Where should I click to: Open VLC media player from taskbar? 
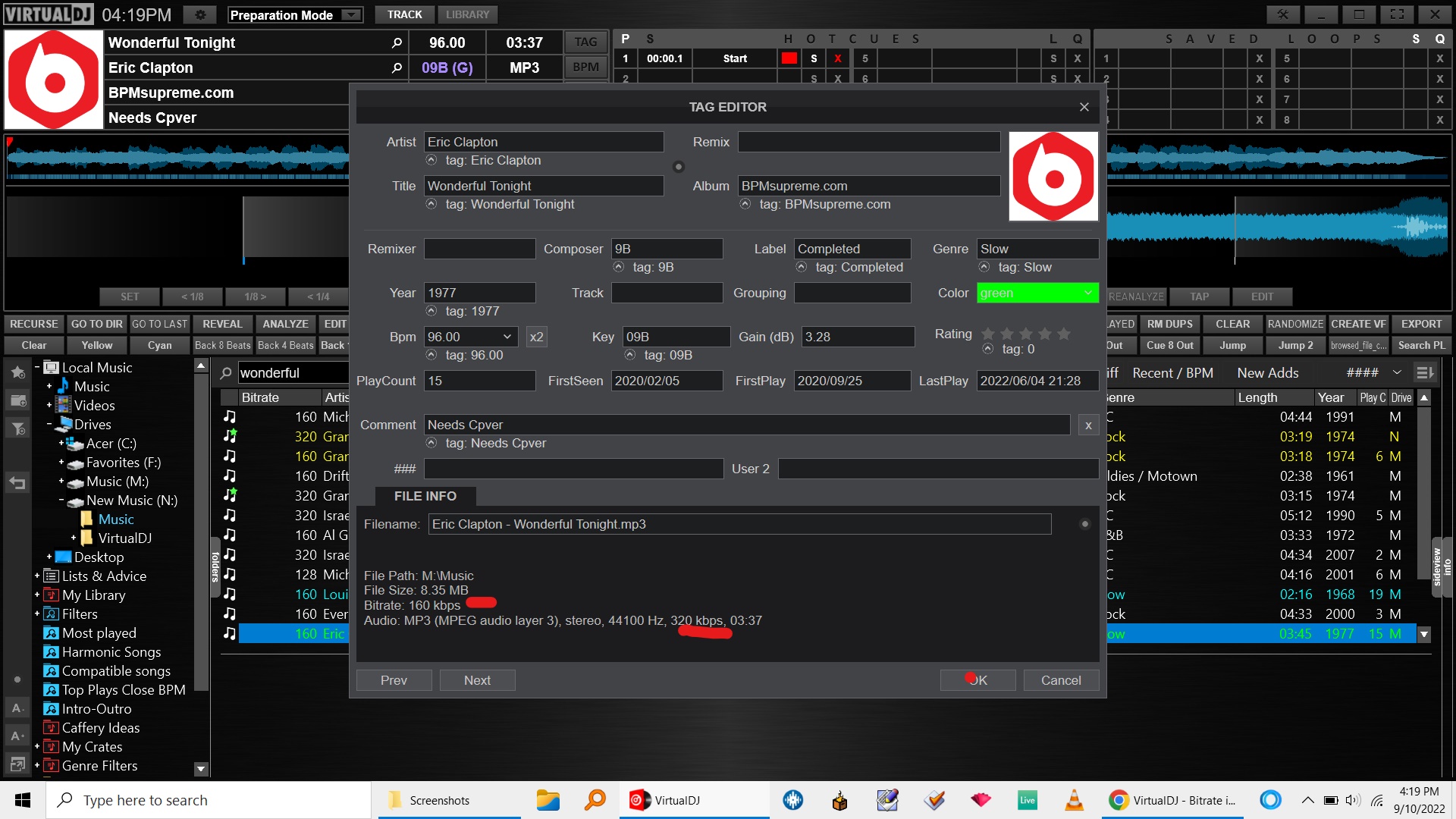click(x=1074, y=800)
